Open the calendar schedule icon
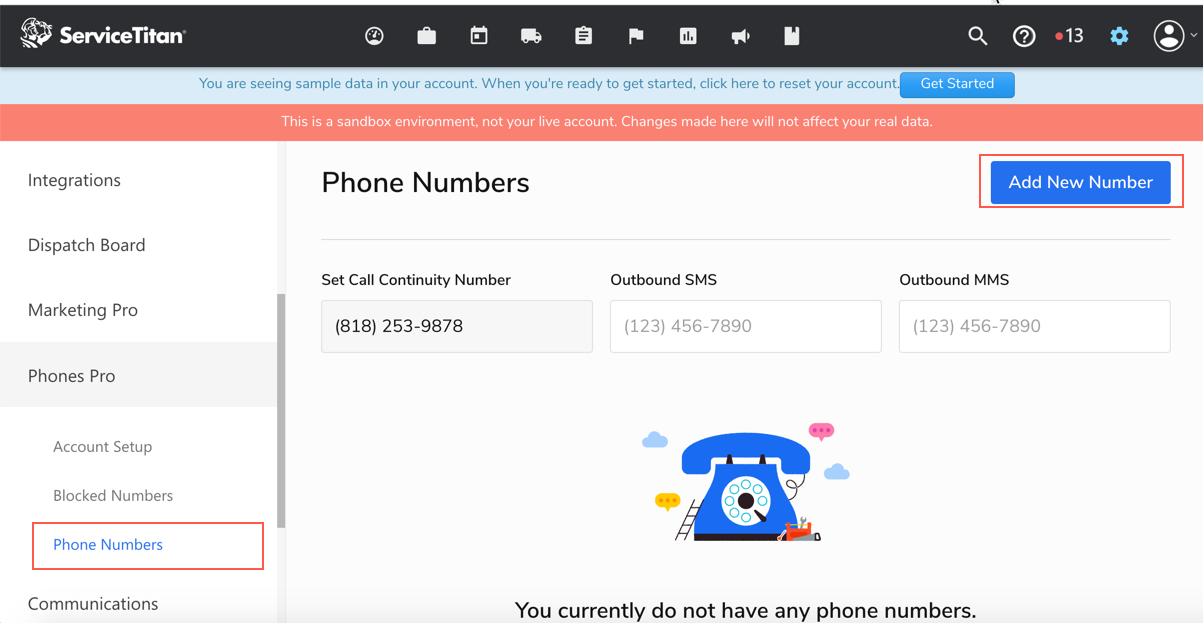This screenshot has height=623, width=1203. pyautogui.click(x=479, y=36)
